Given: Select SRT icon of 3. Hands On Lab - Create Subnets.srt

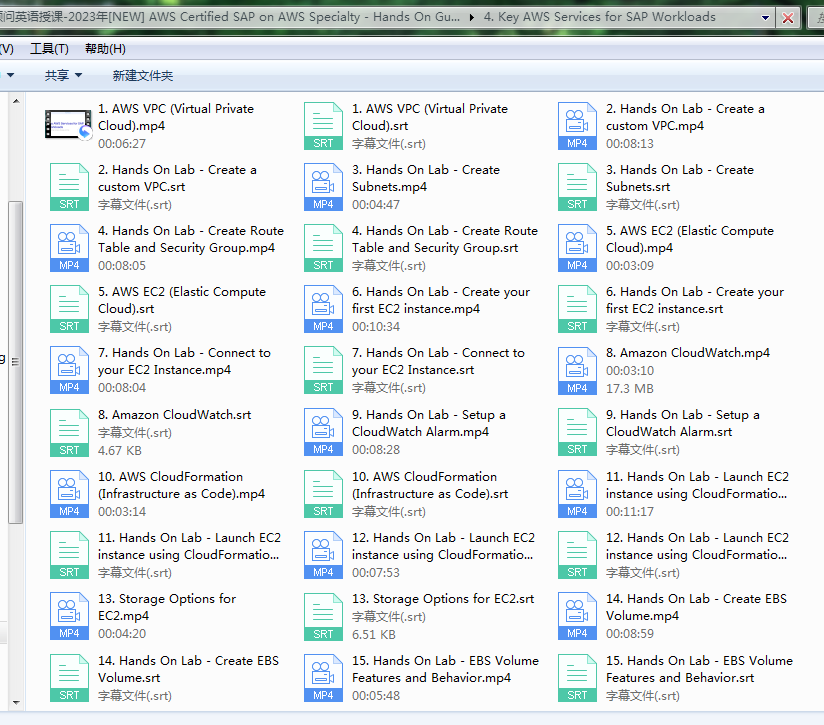Looking at the screenshot, I should (x=577, y=187).
